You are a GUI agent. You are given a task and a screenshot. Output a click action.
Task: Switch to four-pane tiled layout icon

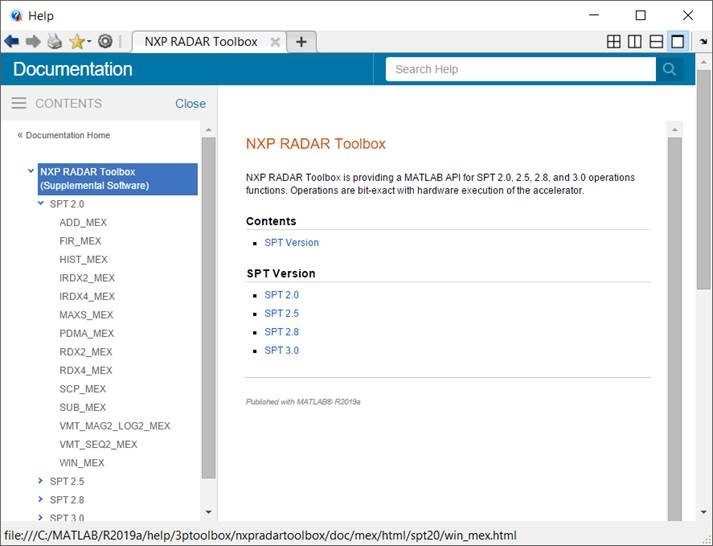click(614, 42)
